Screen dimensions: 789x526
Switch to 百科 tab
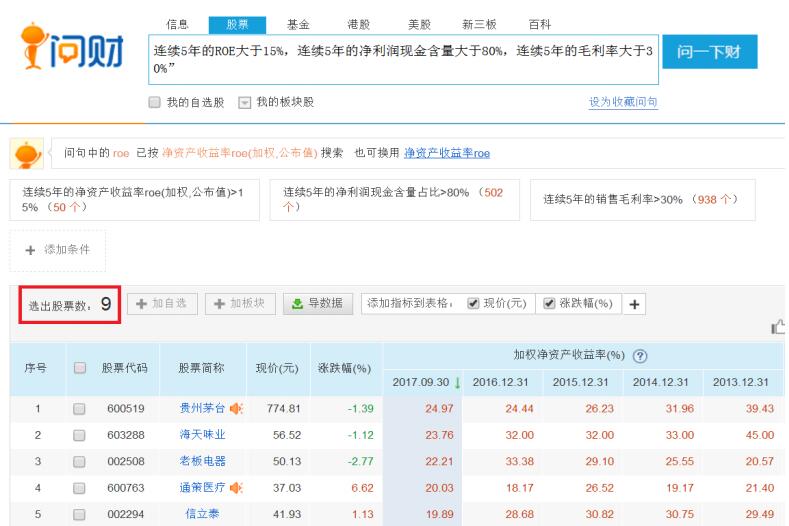point(539,24)
